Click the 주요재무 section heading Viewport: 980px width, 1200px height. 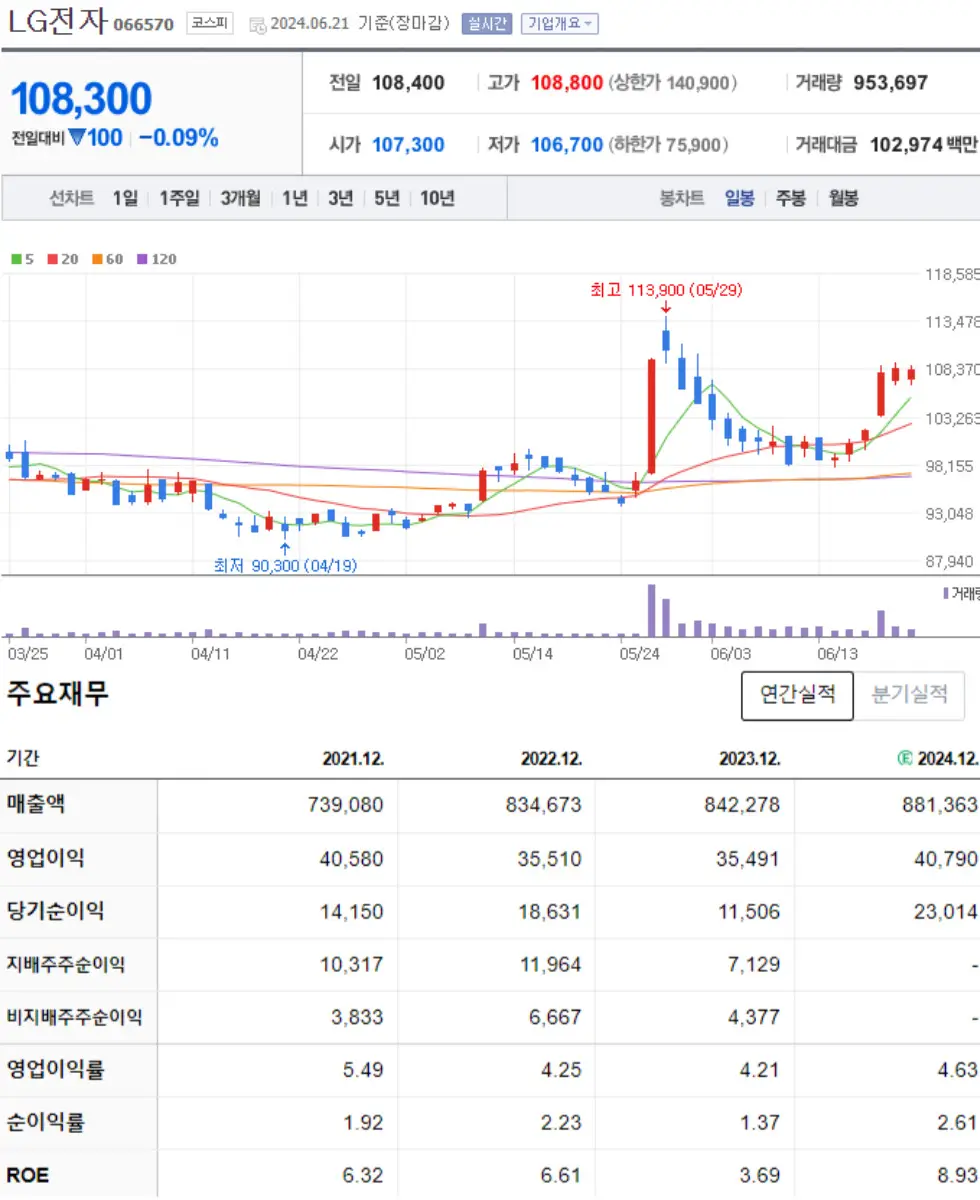pyautogui.click(x=58, y=692)
